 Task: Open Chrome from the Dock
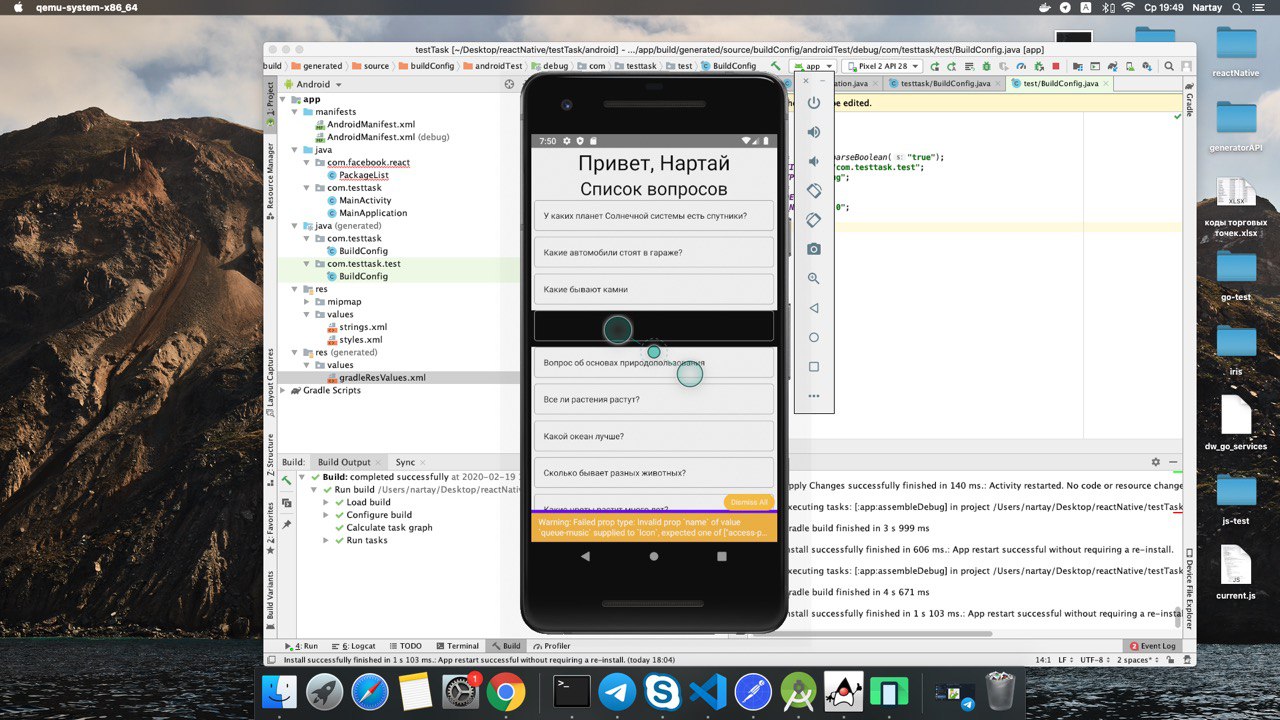507,691
